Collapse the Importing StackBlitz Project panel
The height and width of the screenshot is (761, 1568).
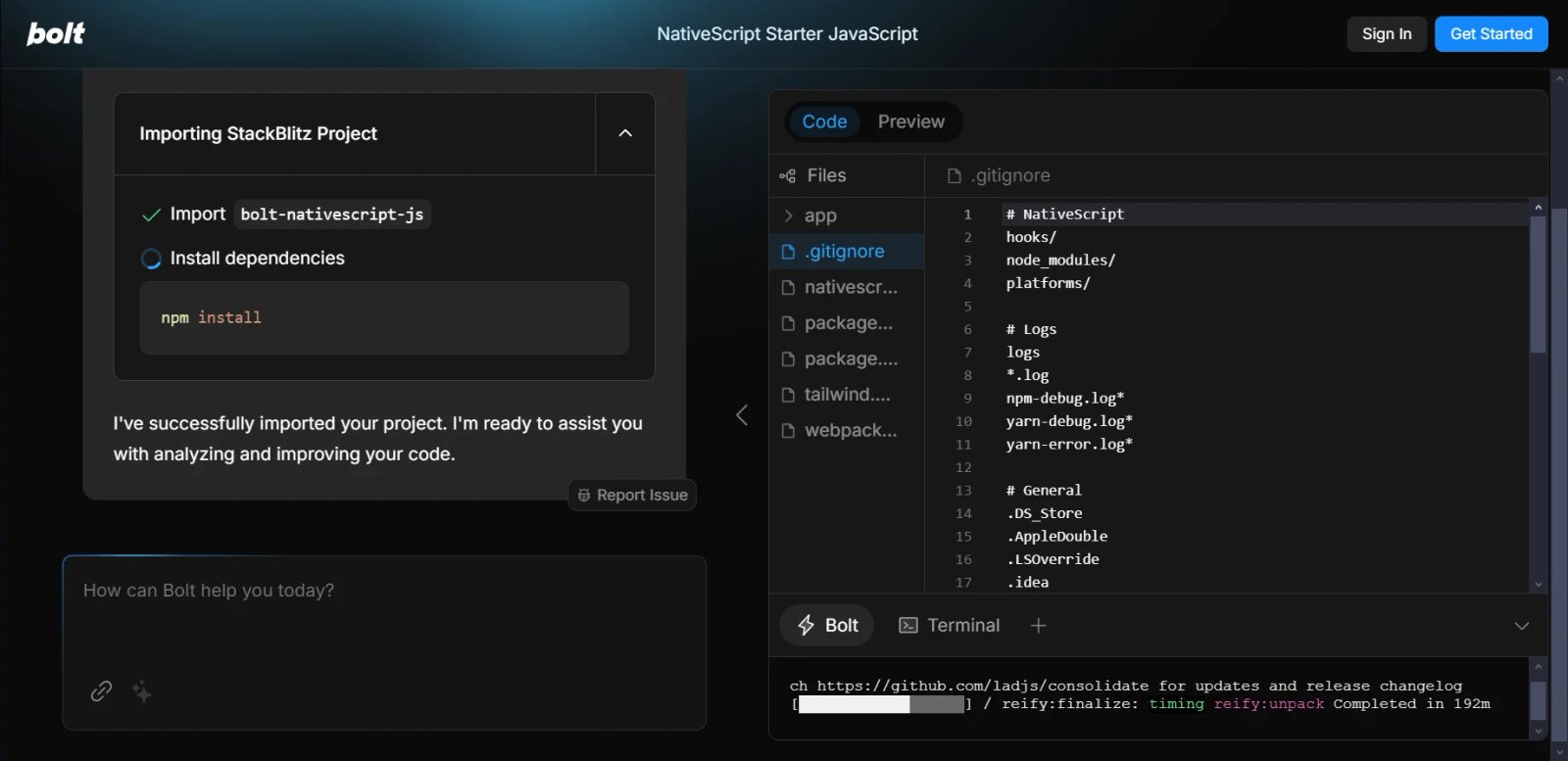(625, 133)
